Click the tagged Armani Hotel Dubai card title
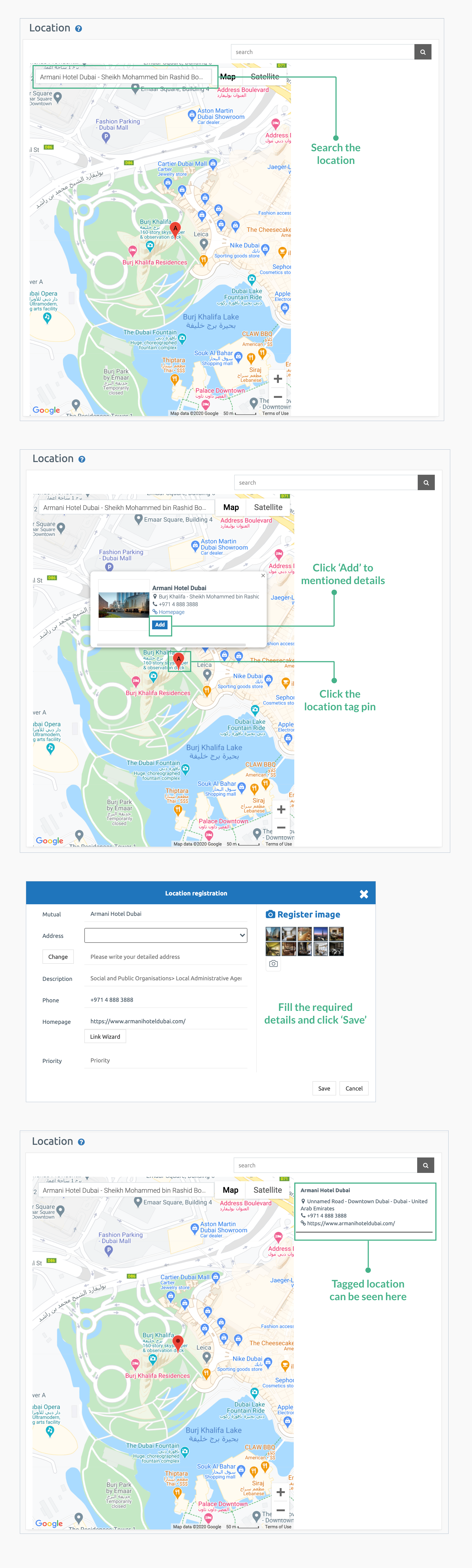 tap(325, 1190)
